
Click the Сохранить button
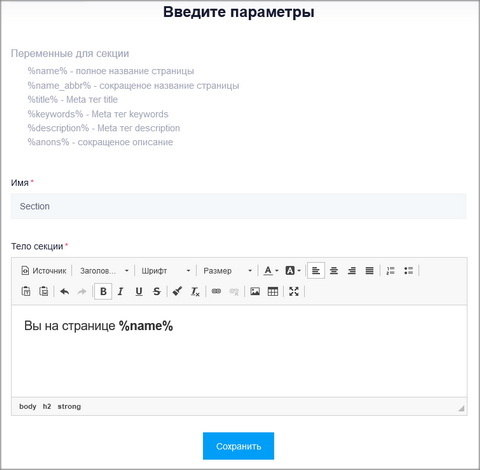pyautogui.click(x=238, y=446)
